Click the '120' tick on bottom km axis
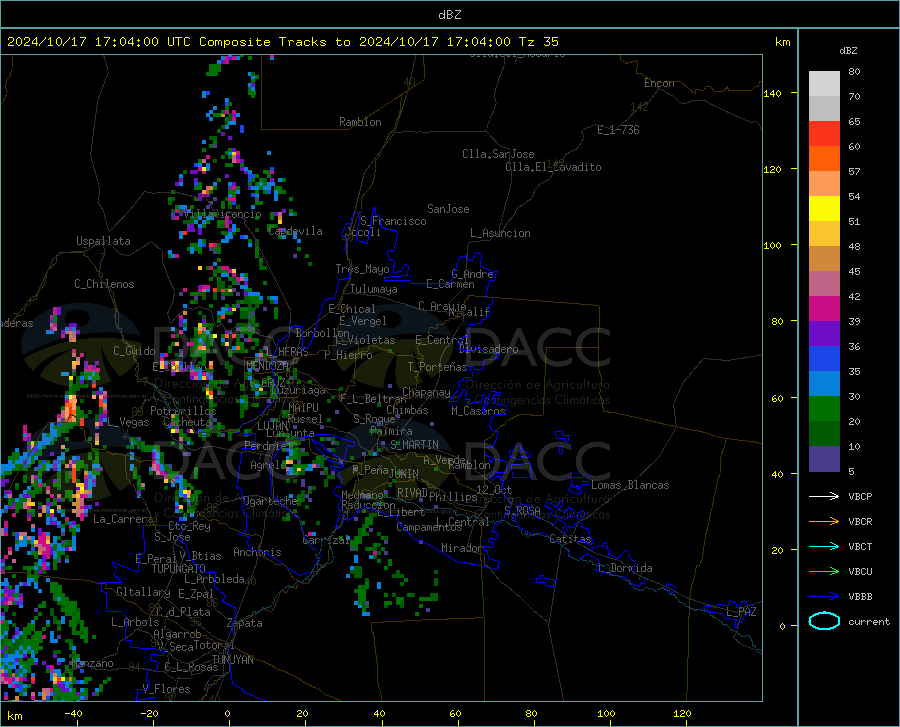The height and width of the screenshot is (727, 900). pyautogui.click(x=682, y=713)
